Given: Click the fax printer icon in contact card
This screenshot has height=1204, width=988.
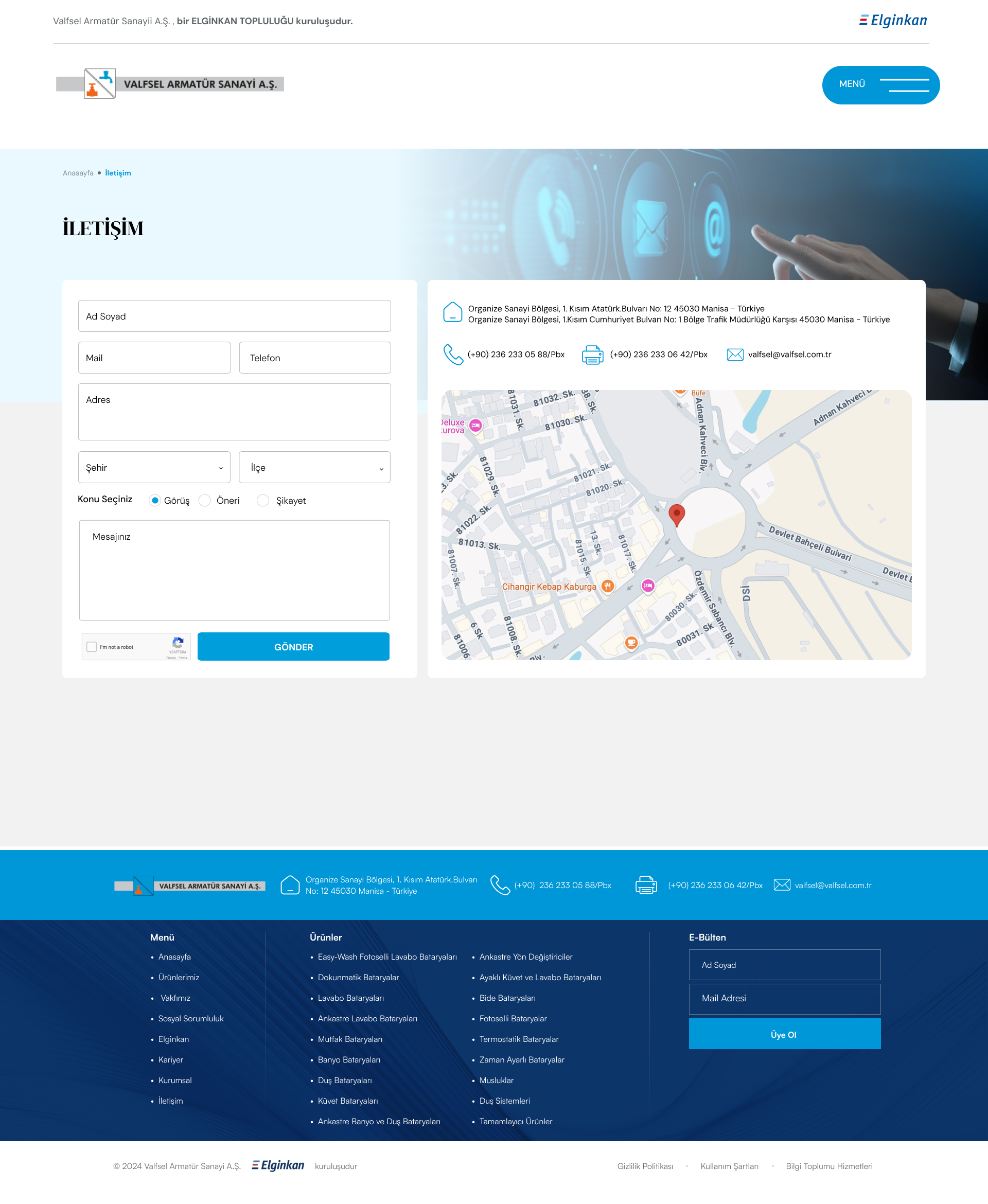Looking at the screenshot, I should (592, 355).
